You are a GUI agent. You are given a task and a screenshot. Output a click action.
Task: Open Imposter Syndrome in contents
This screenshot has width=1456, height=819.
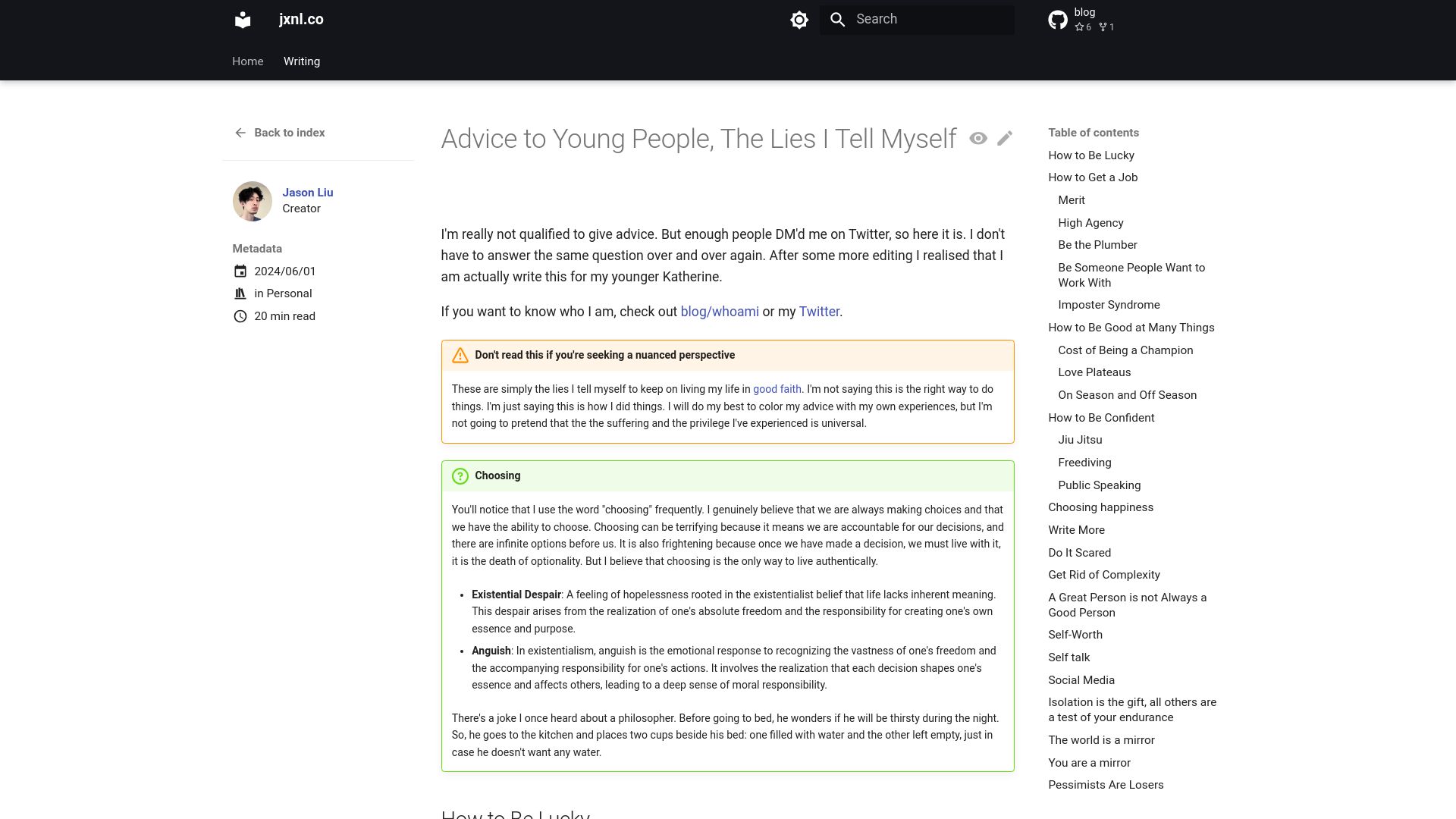tap(1109, 305)
